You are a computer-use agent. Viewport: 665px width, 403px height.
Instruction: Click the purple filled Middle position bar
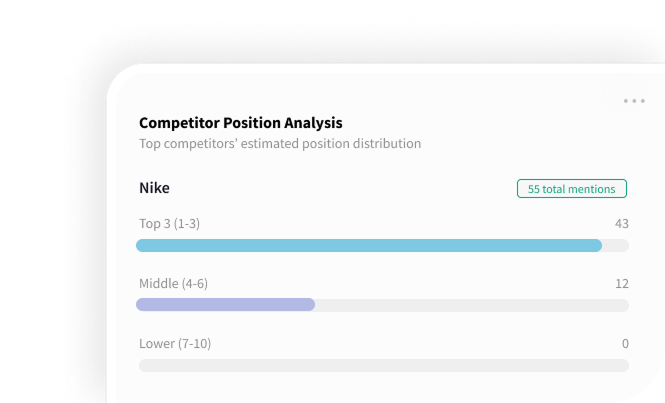[x=225, y=305]
